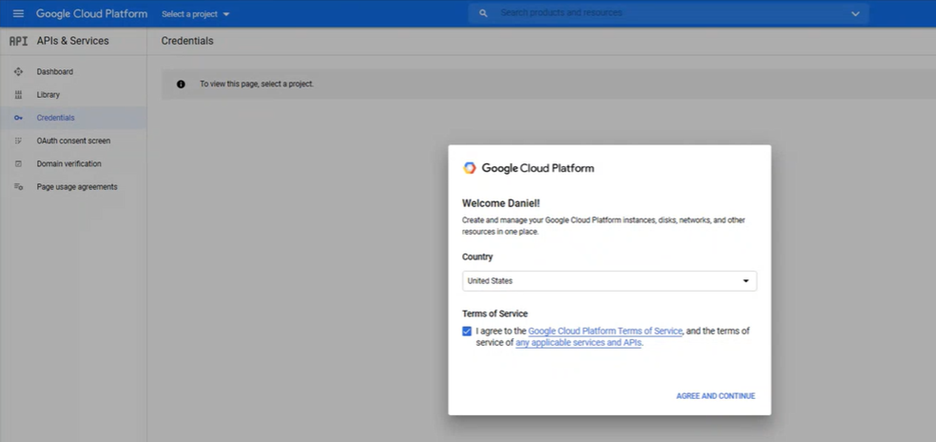This screenshot has height=442, width=936.
Task: Expand the search bar chevron
Action: tap(855, 14)
